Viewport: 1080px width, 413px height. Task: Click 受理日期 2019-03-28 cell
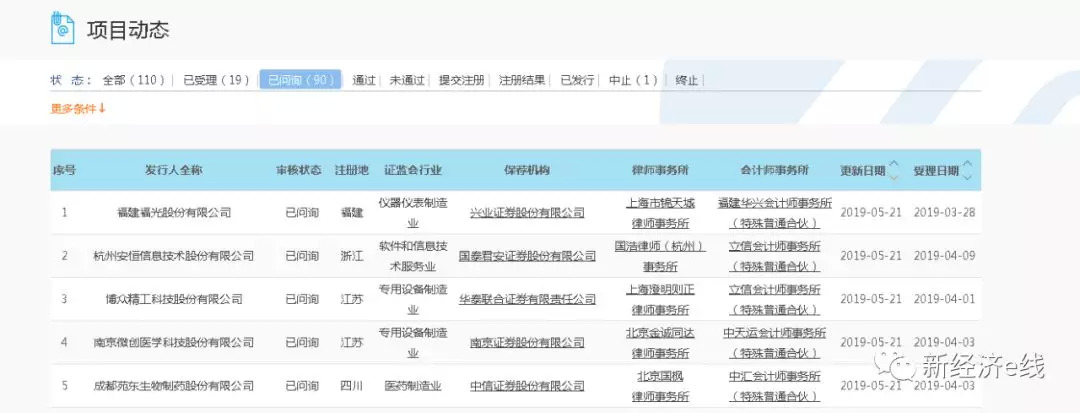[944, 213]
